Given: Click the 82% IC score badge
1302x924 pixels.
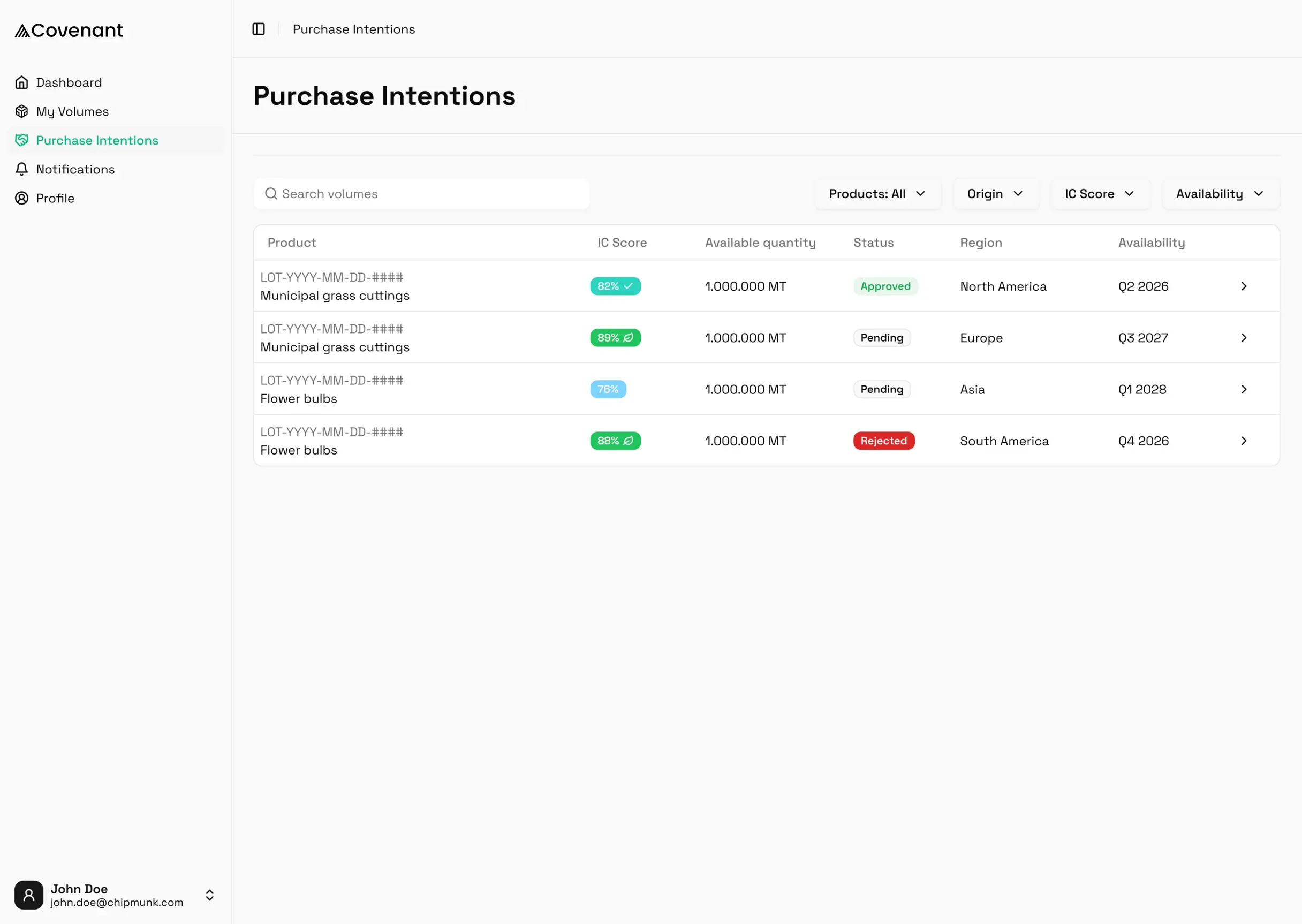Looking at the screenshot, I should (615, 286).
